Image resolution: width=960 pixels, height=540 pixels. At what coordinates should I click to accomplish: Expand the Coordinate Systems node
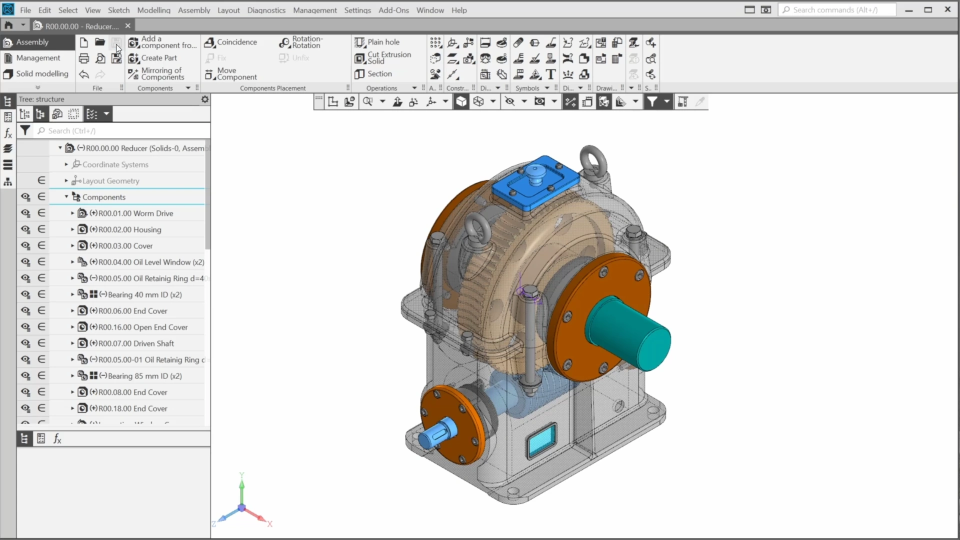pyautogui.click(x=66, y=164)
